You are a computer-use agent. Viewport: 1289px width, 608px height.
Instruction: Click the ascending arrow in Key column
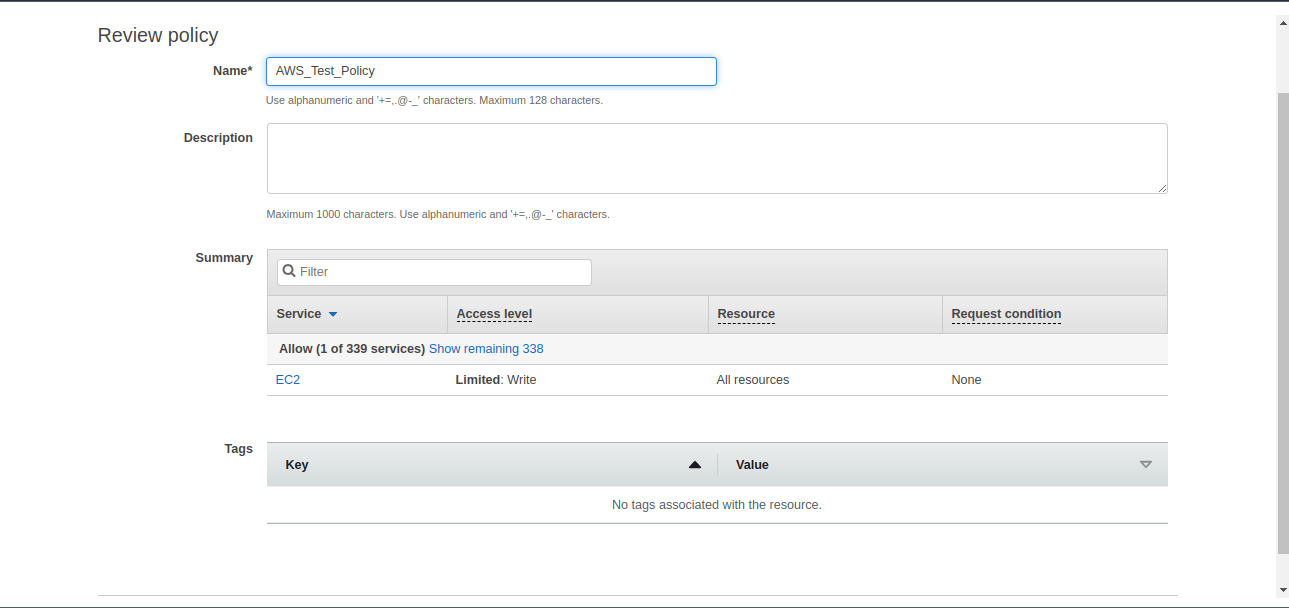pos(695,465)
